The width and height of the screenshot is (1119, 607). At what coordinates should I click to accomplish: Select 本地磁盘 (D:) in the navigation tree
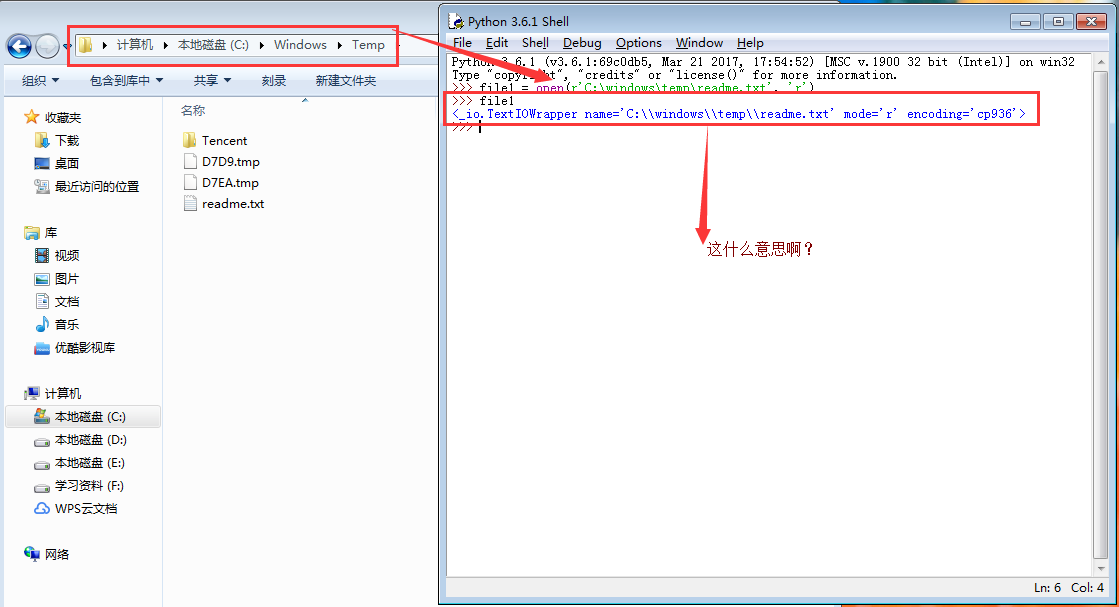click(x=90, y=440)
